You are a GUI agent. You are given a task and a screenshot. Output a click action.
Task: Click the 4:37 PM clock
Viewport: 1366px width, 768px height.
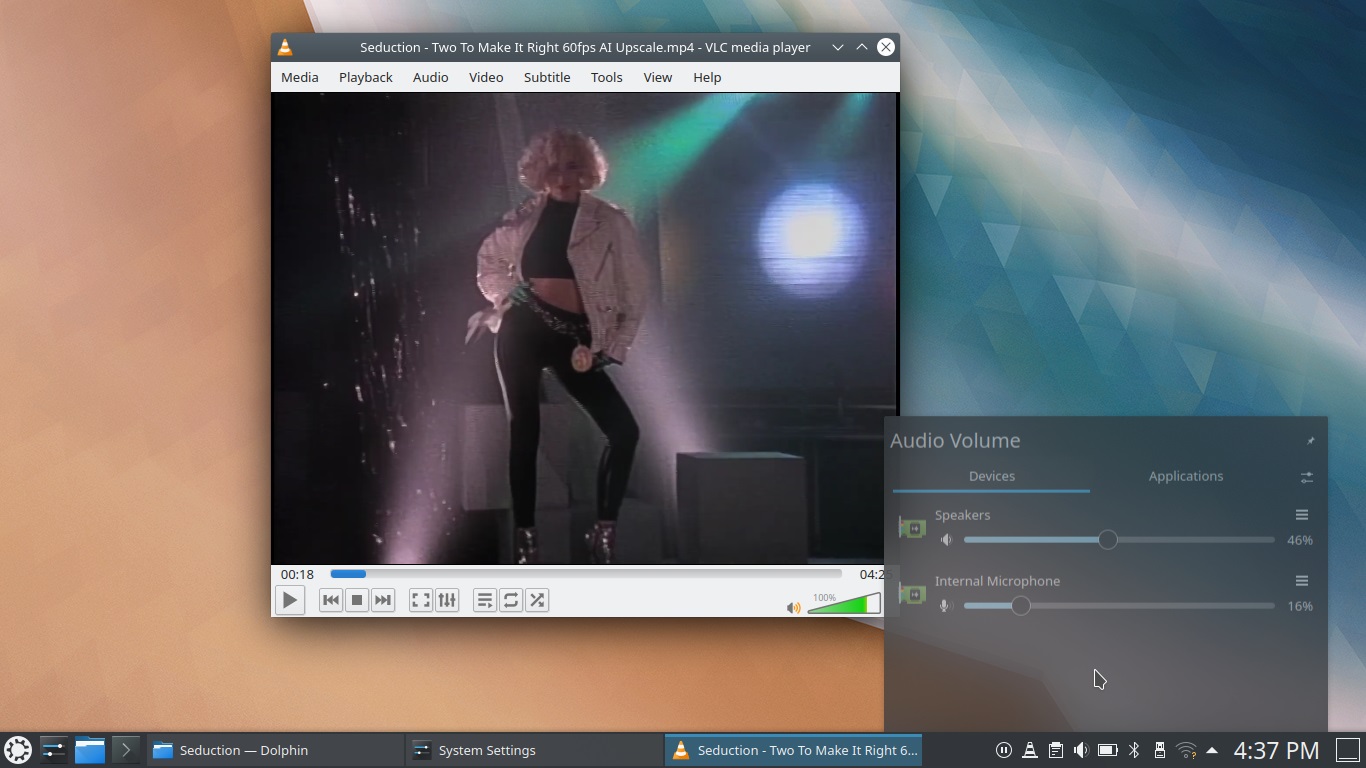pyautogui.click(x=1276, y=750)
